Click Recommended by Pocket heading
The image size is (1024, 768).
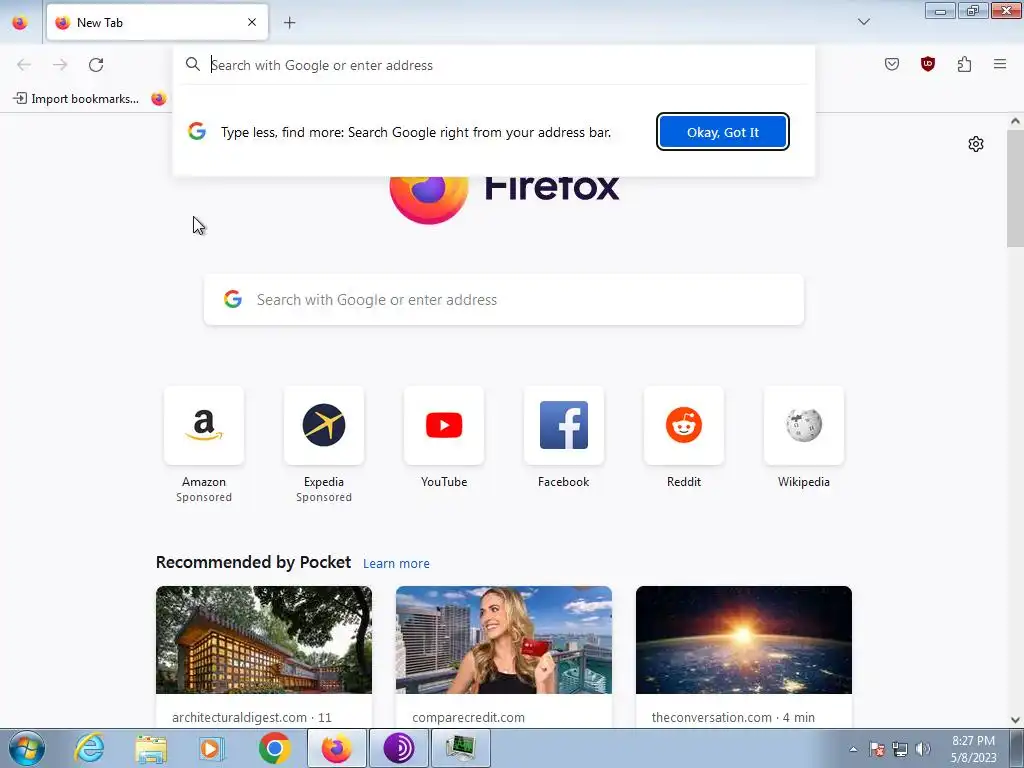[253, 562]
